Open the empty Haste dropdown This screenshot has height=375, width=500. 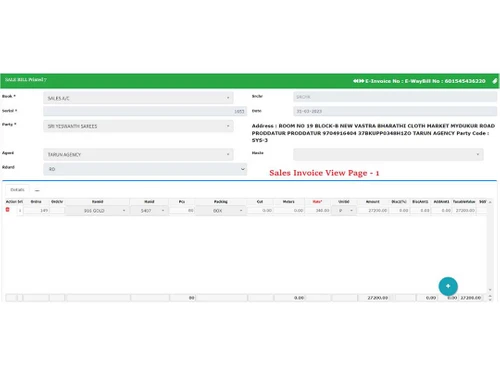coord(388,154)
